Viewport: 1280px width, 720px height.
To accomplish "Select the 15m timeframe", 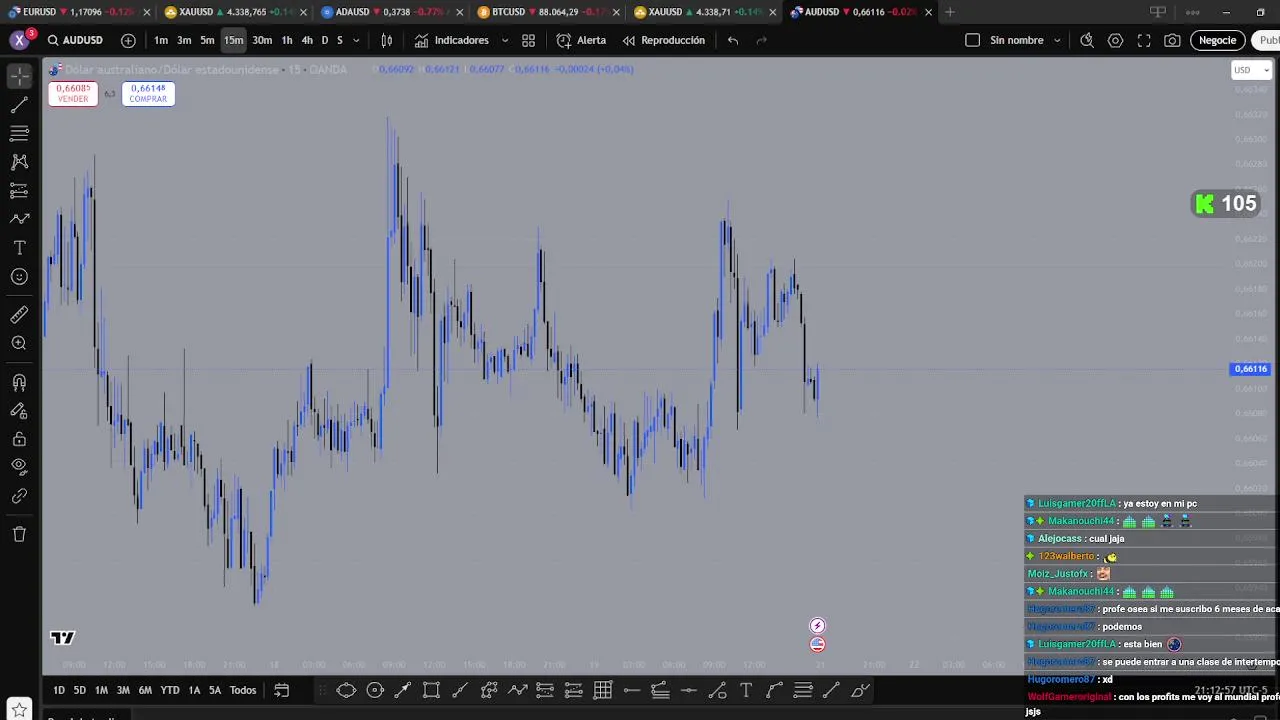I will (x=233, y=40).
